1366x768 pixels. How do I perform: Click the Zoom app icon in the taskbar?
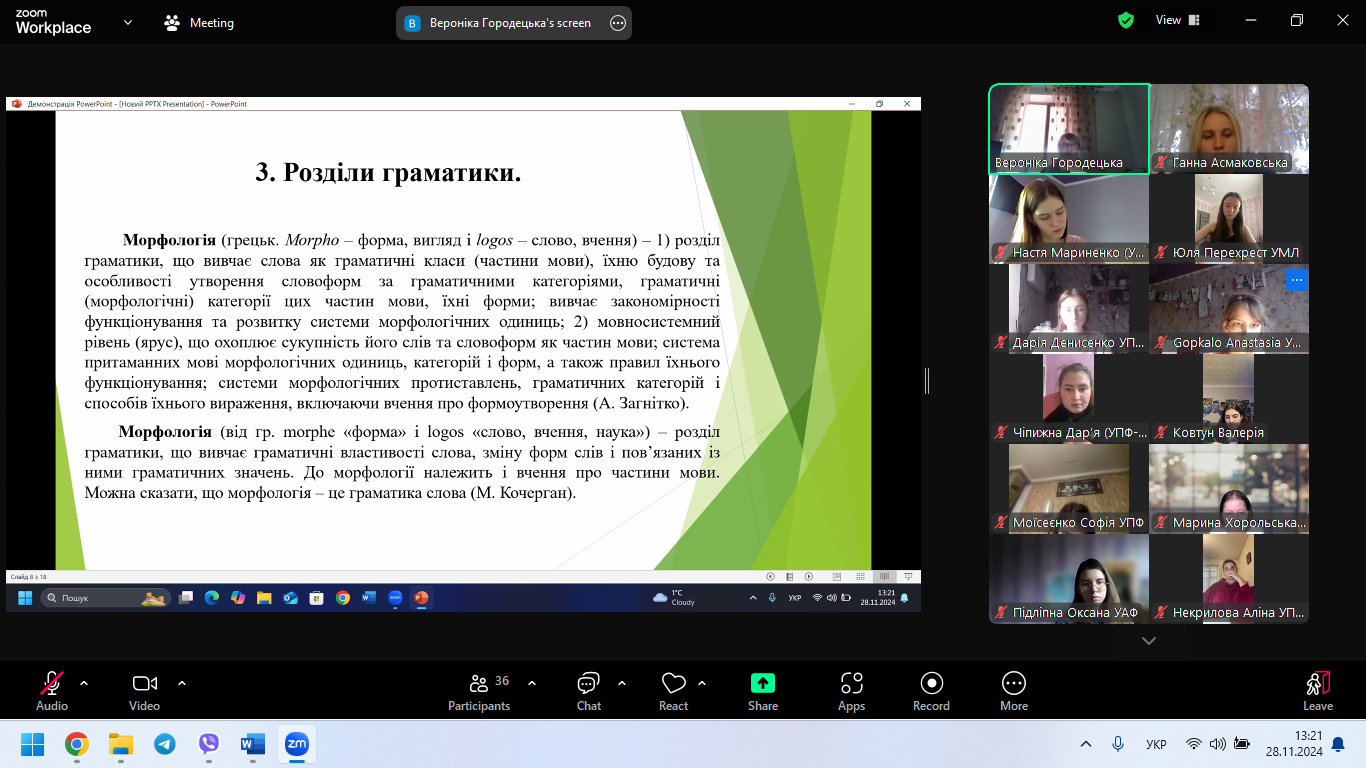(297, 744)
